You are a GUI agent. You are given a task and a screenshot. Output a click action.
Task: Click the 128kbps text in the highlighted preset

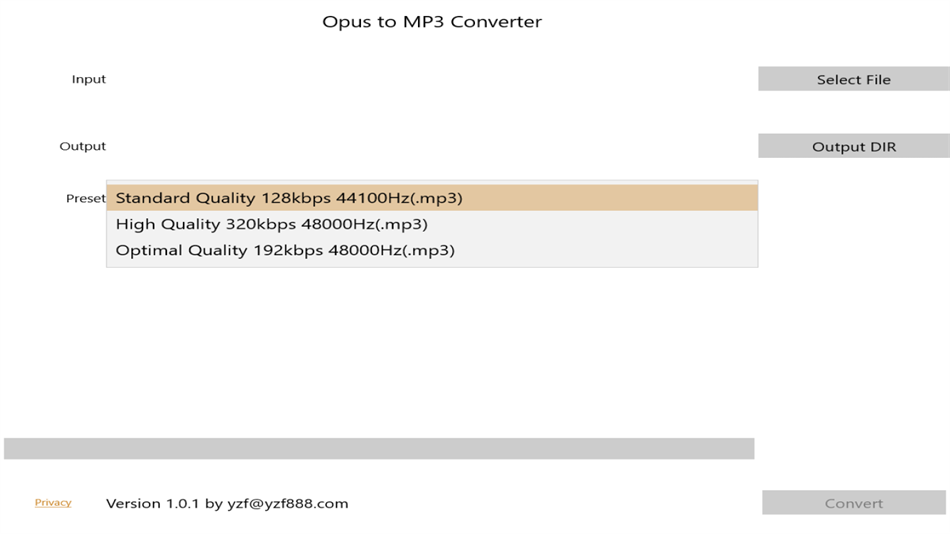[x=296, y=198]
